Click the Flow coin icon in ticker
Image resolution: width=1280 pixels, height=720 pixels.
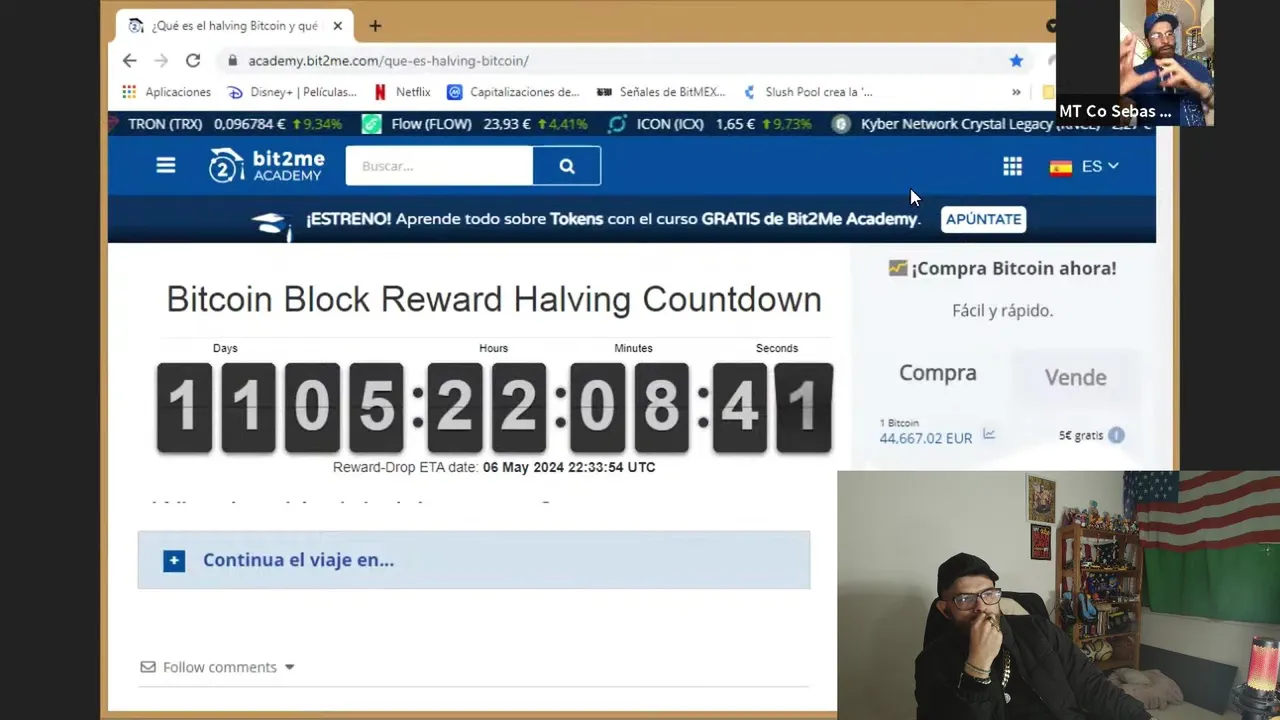372,124
